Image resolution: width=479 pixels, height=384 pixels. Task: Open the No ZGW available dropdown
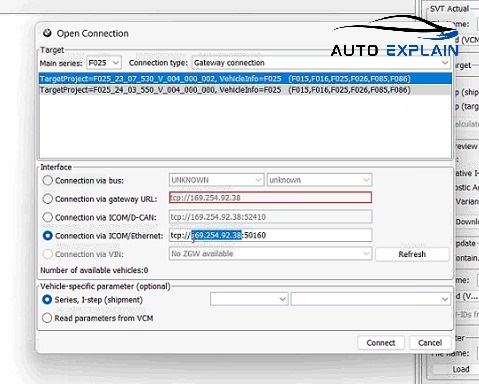[x=270, y=254]
